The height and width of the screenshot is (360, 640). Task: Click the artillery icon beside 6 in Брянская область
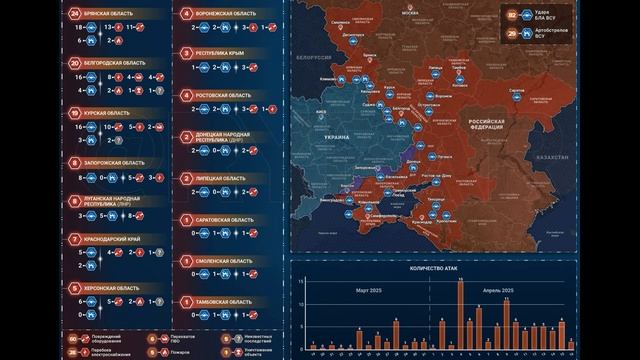pos(91,41)
